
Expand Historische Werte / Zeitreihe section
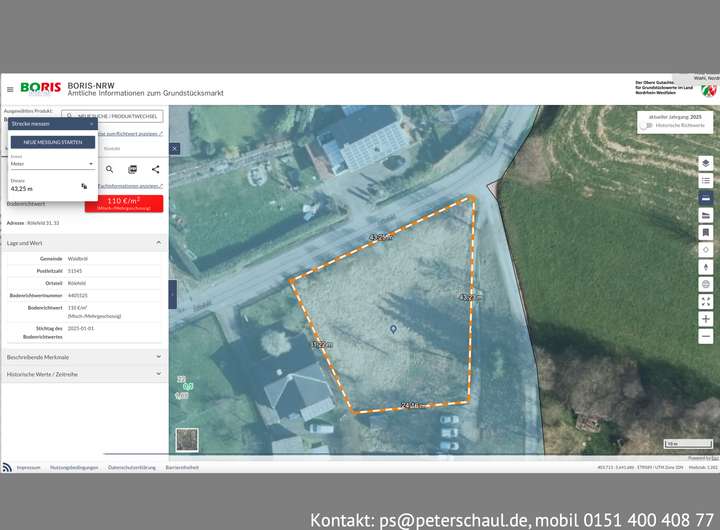tap(83, 373)
